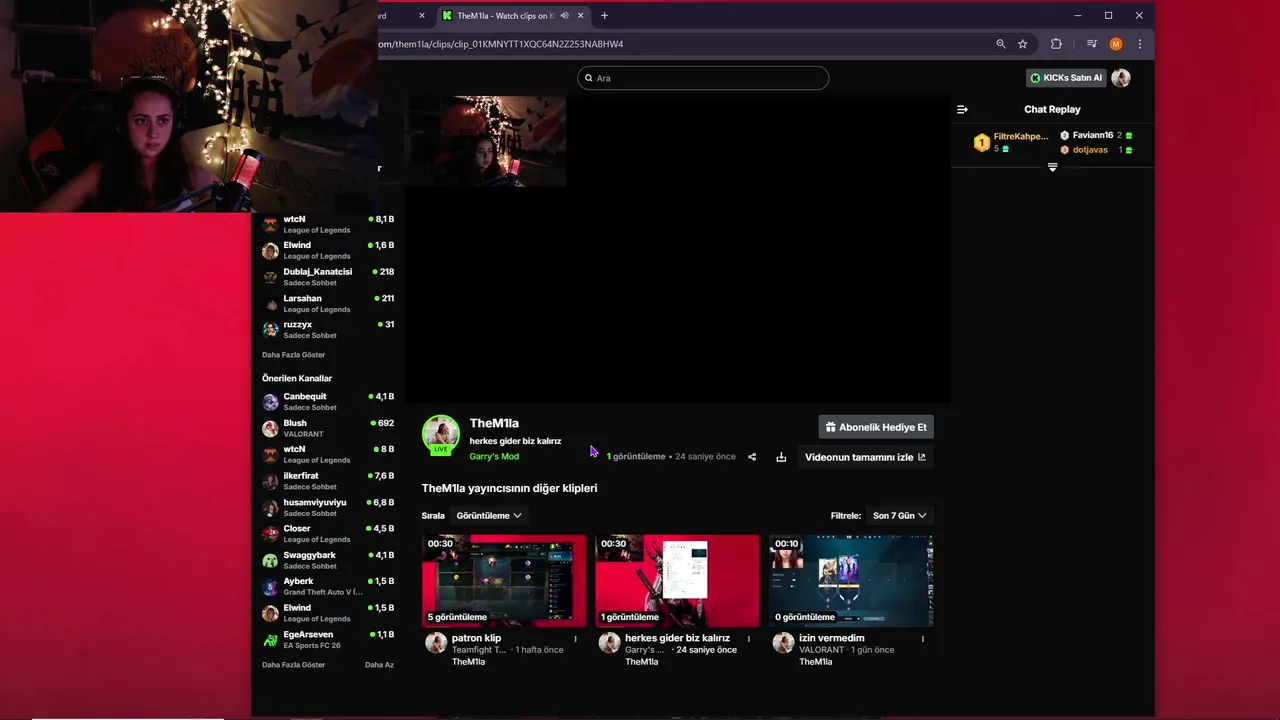Image resolution: width=1280 pixels, height=720 pixels.
Task: Click Daha Fazla Göster under recommended channels
Action: pyautogui.click(x=293, y=665)
